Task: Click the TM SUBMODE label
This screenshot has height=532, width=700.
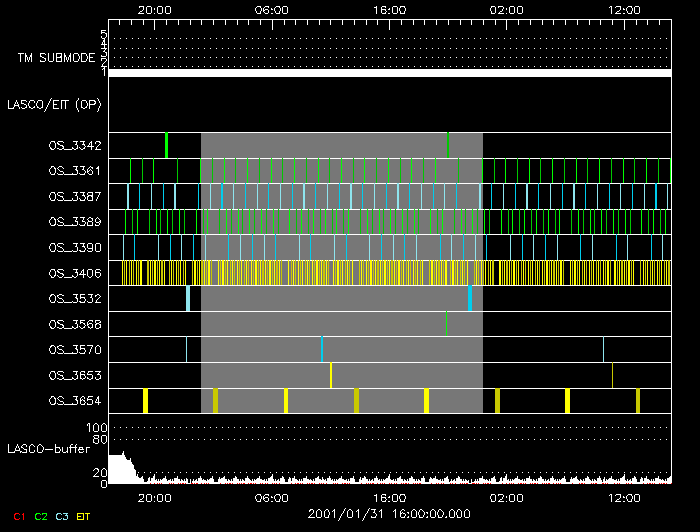Action: click(56, 58)
